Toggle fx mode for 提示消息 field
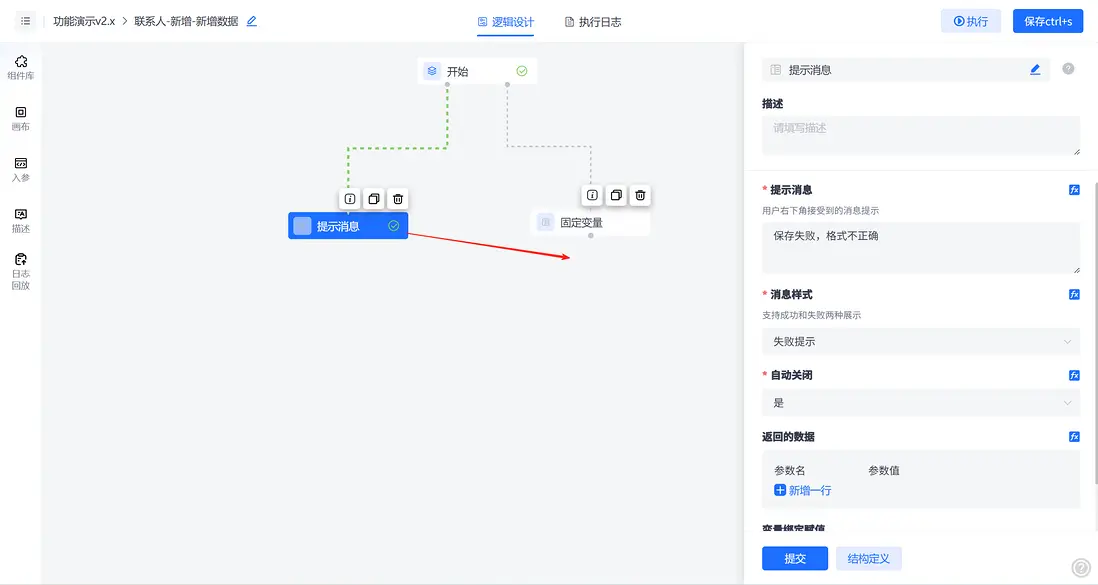Viewport: 1098px width, 585px height. pos(1073,189)
